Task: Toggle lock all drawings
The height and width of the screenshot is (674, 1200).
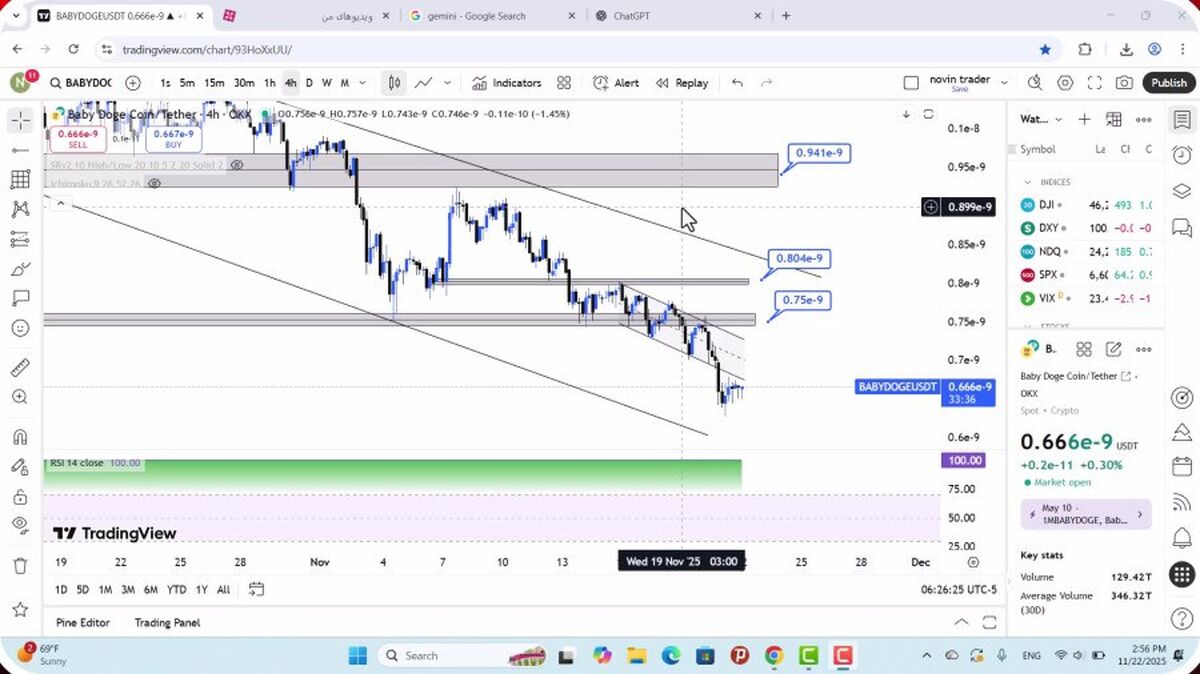Action: (20, 496)
